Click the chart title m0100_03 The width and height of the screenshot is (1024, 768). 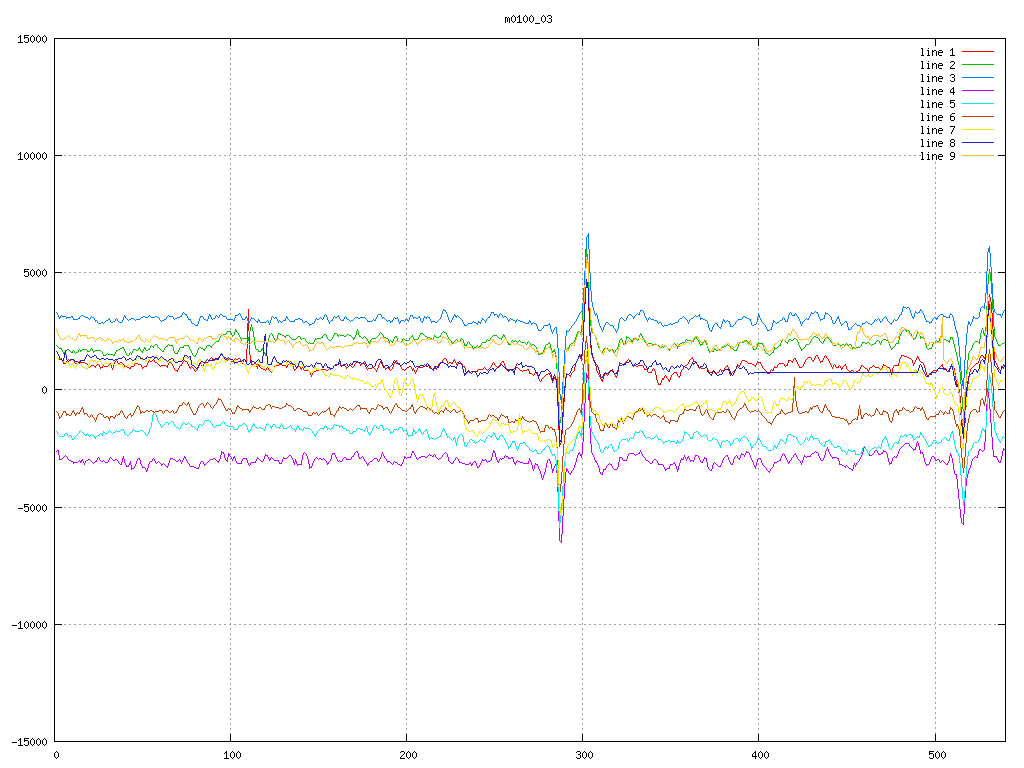(x=528, y=19)
